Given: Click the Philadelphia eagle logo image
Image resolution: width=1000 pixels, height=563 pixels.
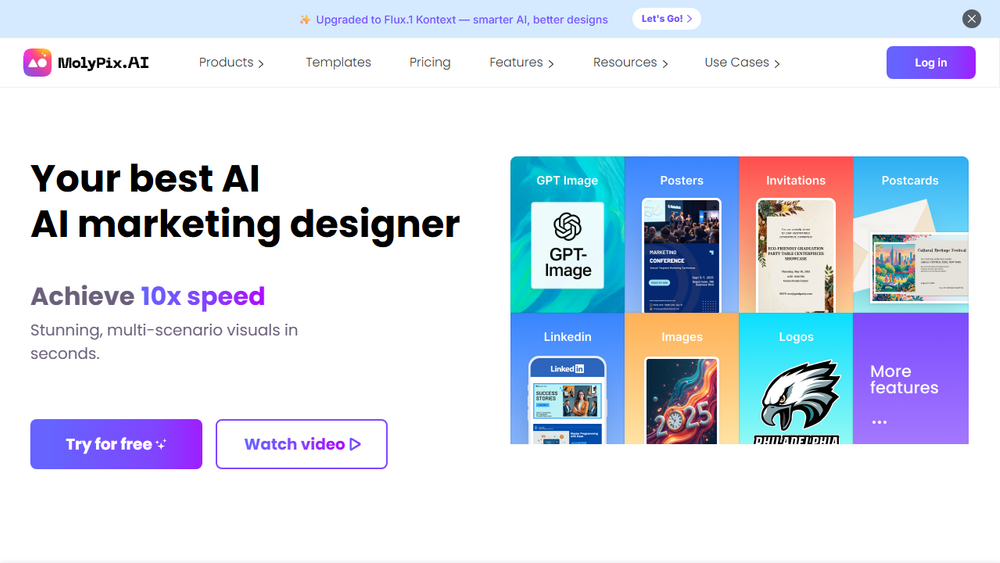Looking at the screenshot, I should 799,402.
